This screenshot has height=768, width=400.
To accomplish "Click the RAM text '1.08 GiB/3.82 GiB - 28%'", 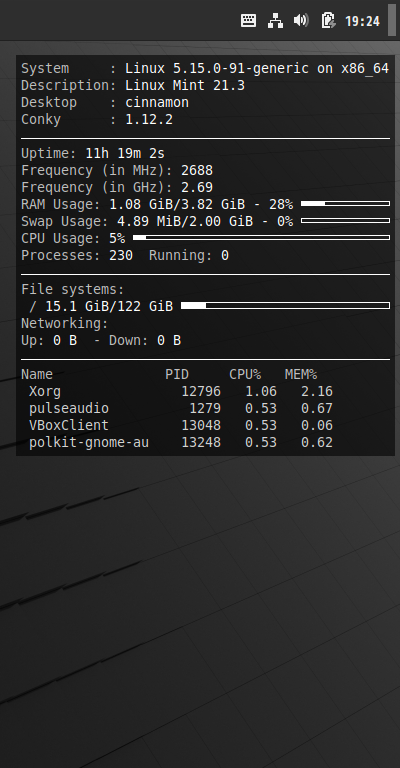I will [x=201, y=204].
